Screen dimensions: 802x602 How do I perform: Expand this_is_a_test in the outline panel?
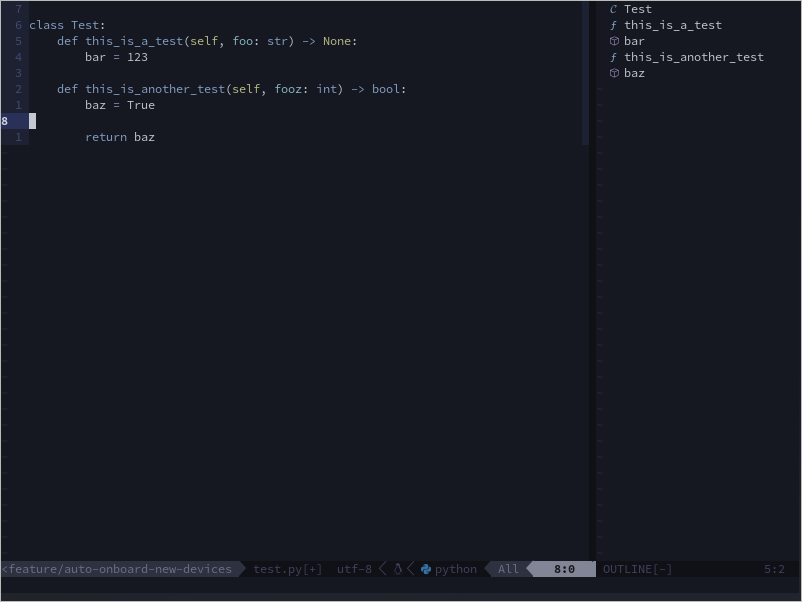point(673,25)
